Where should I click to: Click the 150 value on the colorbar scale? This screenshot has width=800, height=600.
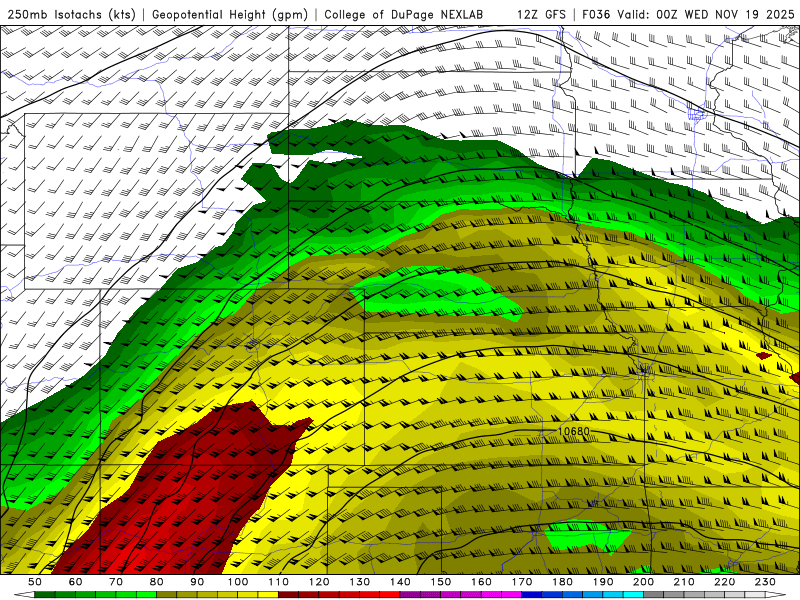[441, 582]
